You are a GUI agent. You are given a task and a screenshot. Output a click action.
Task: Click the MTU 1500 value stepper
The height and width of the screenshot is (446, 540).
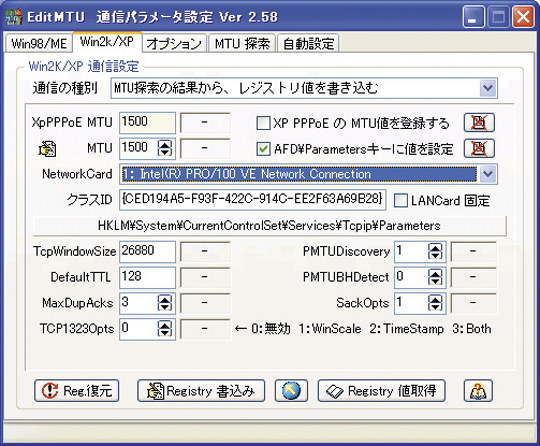point(165,148)
